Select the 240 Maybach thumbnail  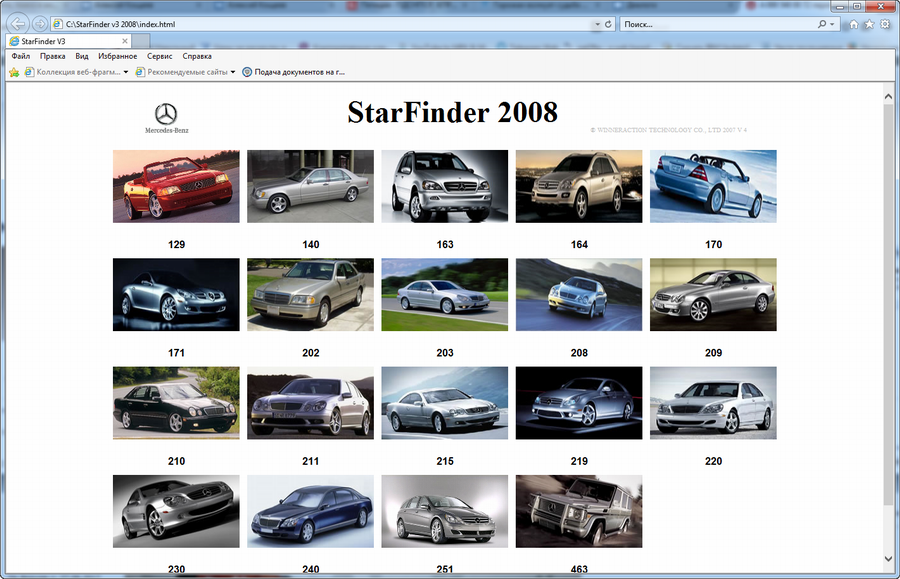[311, 511]
